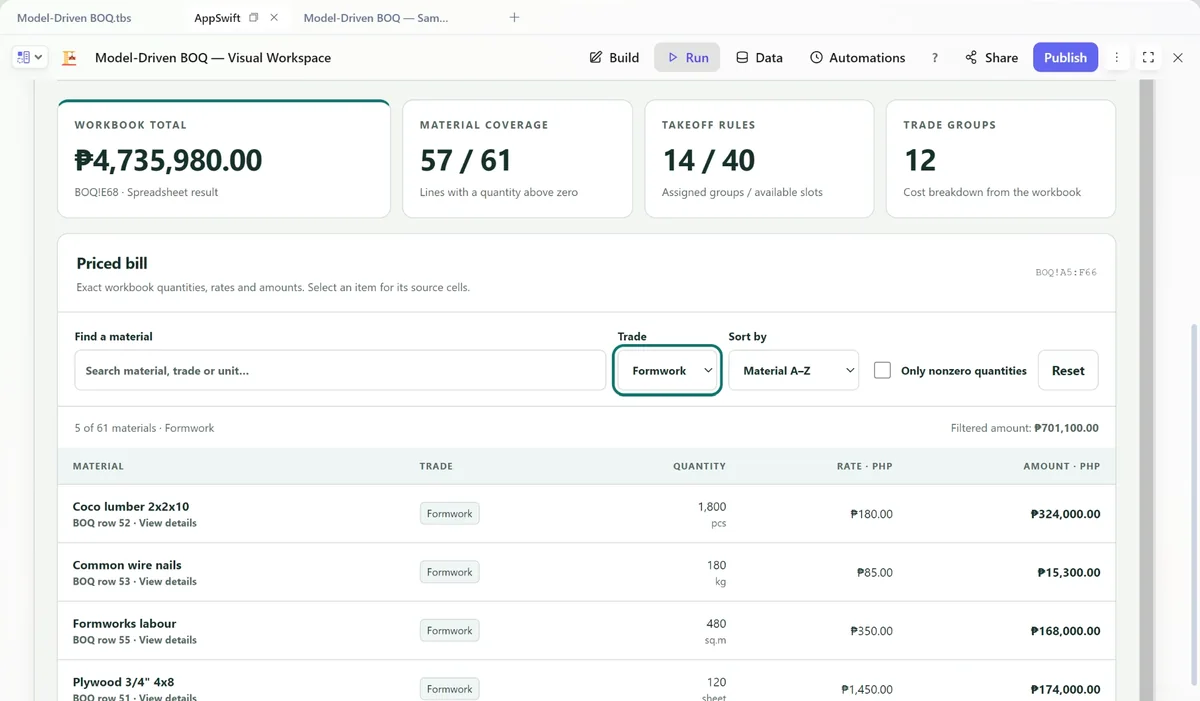Click the Trade Groups 12 card
1200x701 pixels.
[x=1001, y=158]
